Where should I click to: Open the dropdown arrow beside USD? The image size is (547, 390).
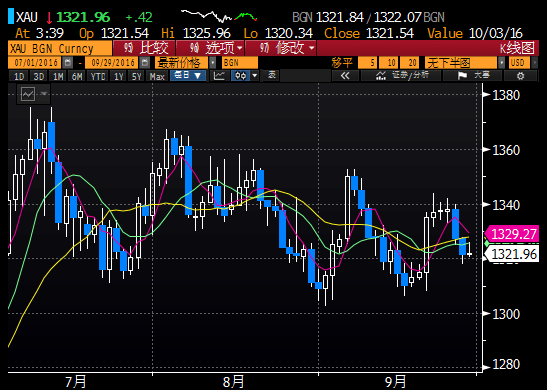coord(534,63)
